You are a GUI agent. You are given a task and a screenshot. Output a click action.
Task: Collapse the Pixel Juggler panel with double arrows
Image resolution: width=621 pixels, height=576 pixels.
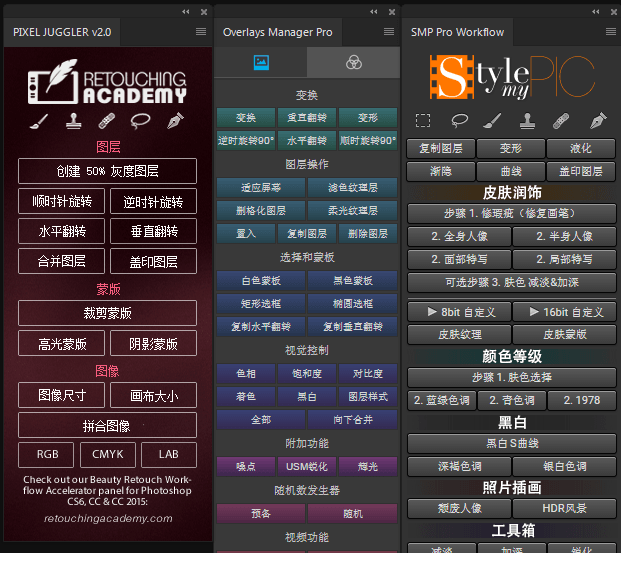(186, 12)
